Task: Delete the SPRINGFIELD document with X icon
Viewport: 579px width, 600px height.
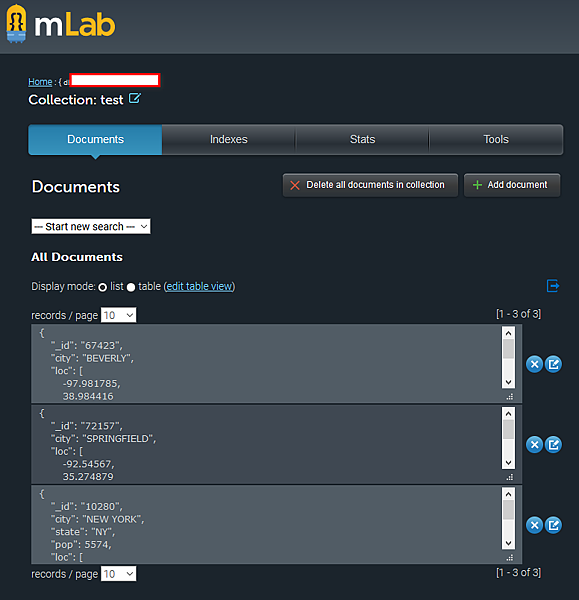Action: (534, 444)
